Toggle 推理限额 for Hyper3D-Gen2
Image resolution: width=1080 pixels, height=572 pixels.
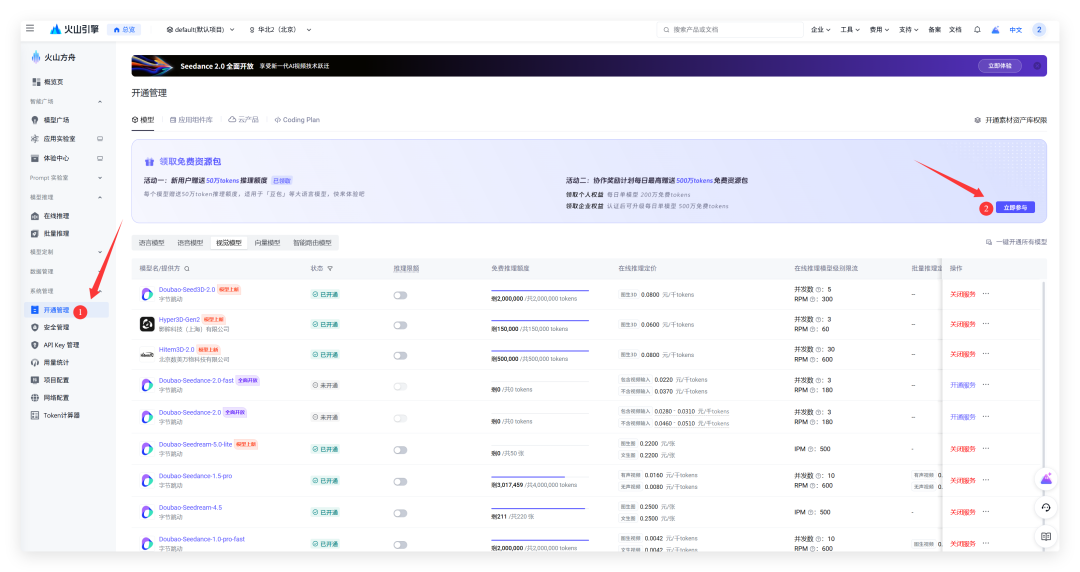(400, 325)
